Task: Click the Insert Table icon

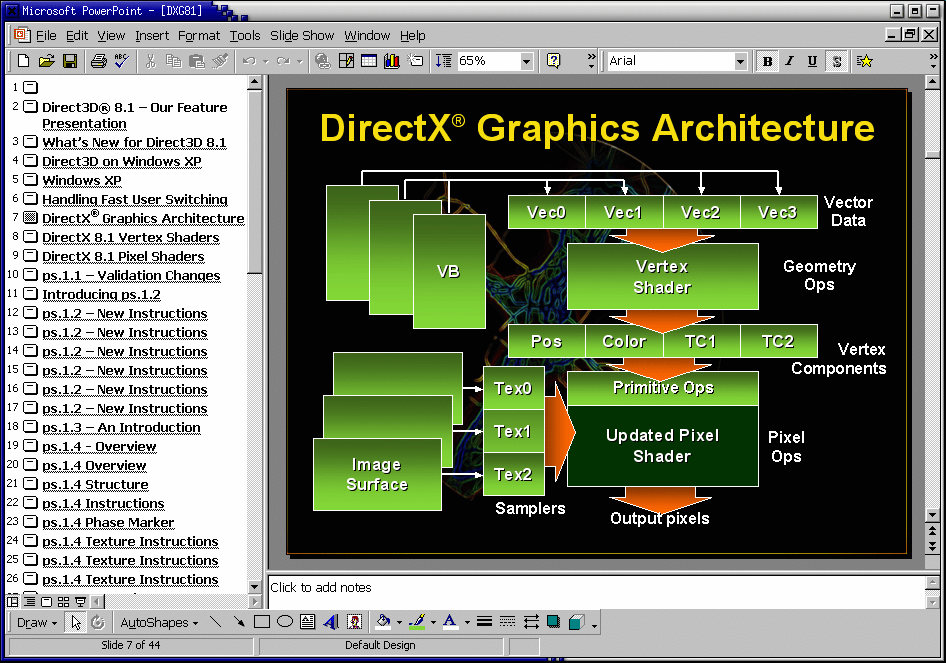Action: (x=369, y=61)
